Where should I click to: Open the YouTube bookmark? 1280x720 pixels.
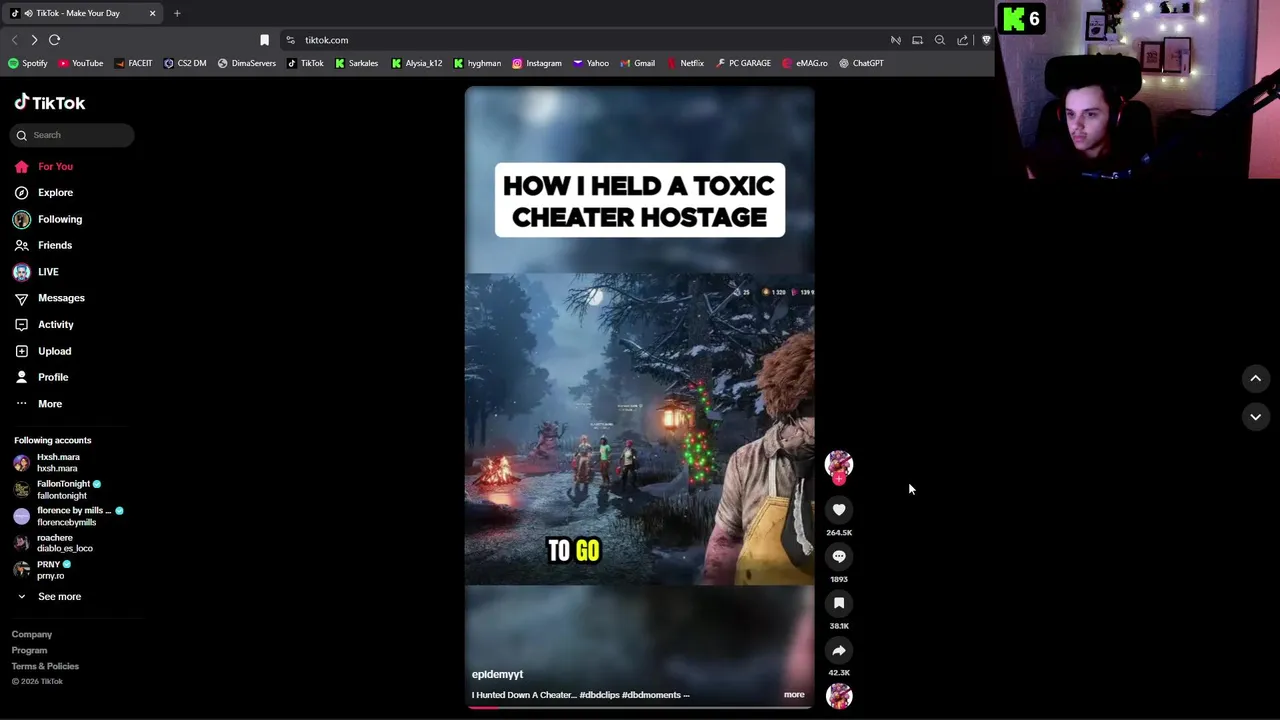(x=81, y=63)
